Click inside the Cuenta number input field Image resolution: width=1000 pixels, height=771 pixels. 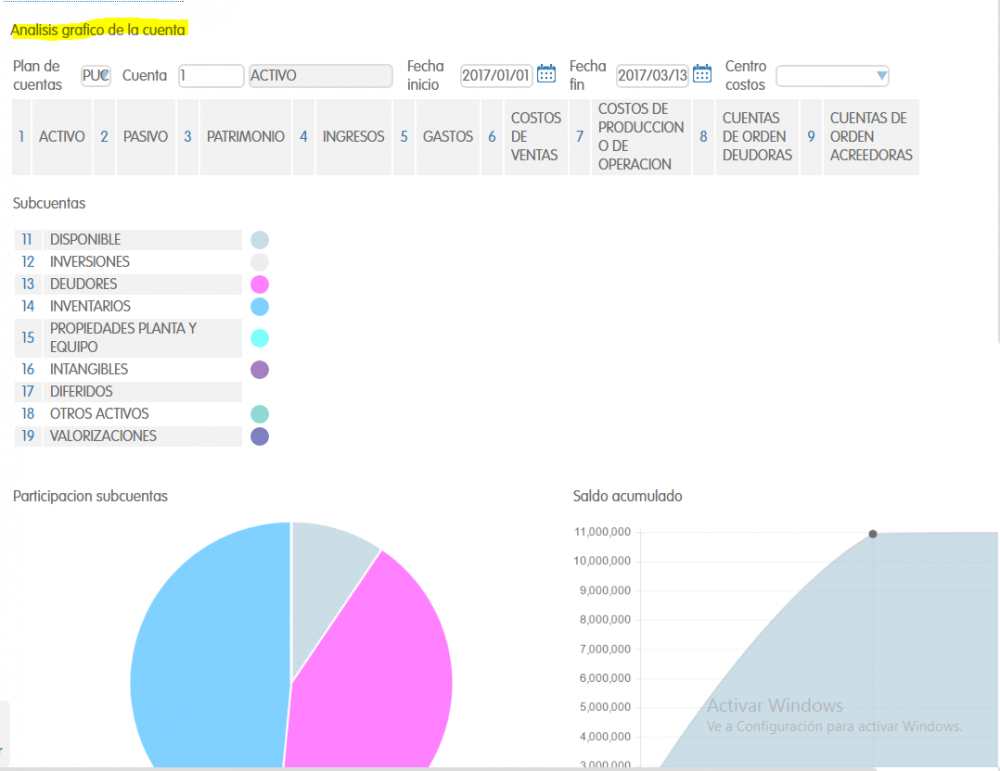click(210, 75)
